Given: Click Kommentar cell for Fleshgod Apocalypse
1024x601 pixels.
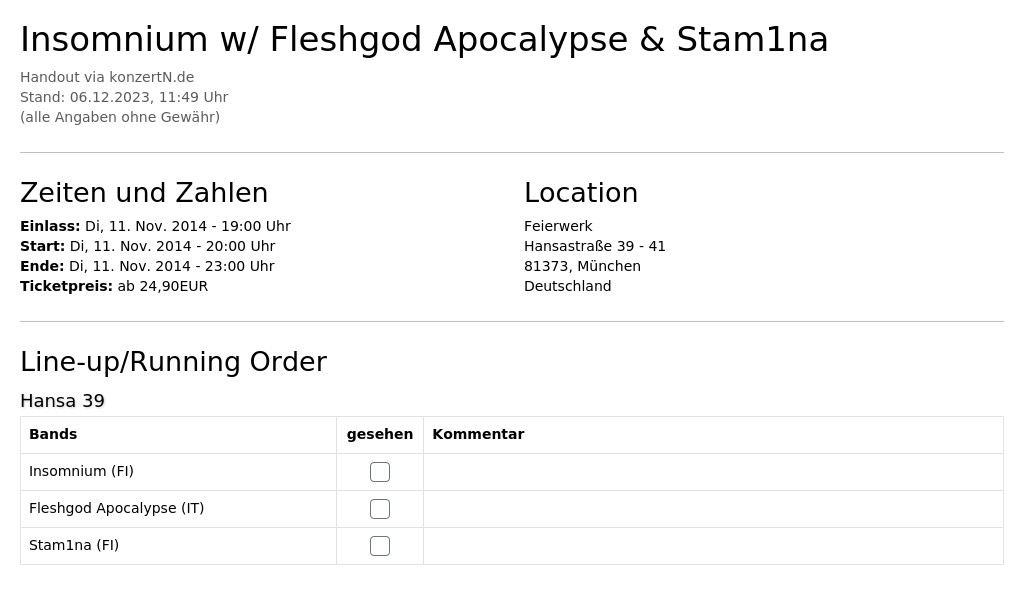Looking at the screenshot, I should click(713, 509).
